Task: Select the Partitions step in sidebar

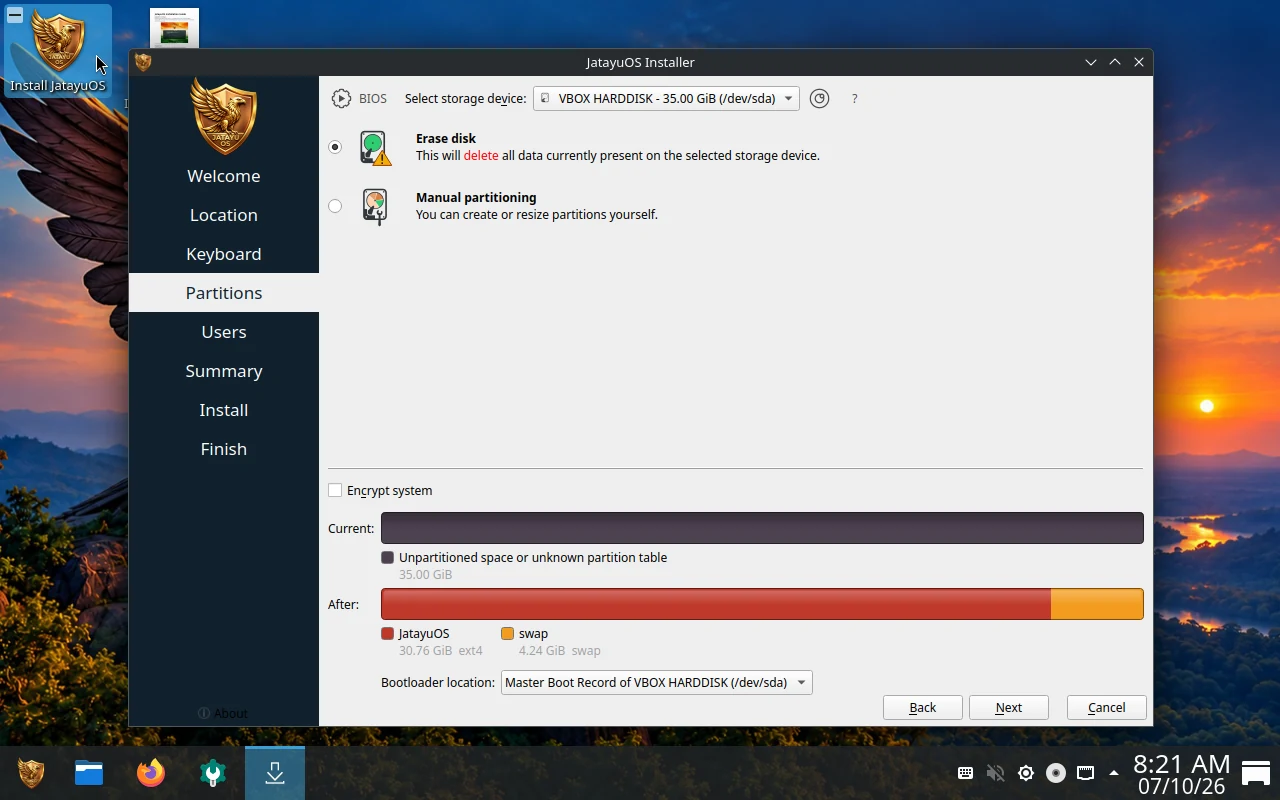Action: point(224,293)
